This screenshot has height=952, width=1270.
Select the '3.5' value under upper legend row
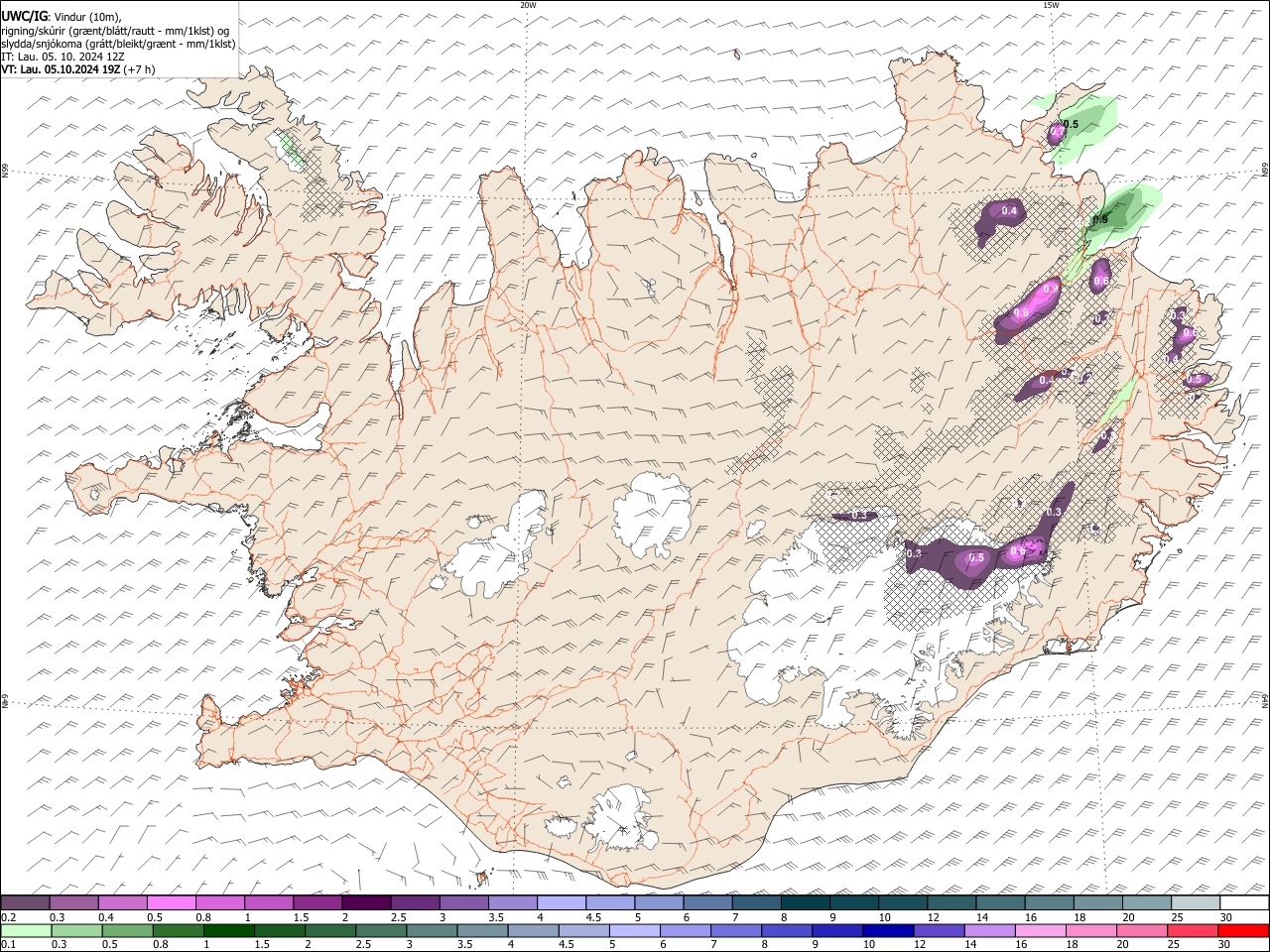tap(495, 917)
